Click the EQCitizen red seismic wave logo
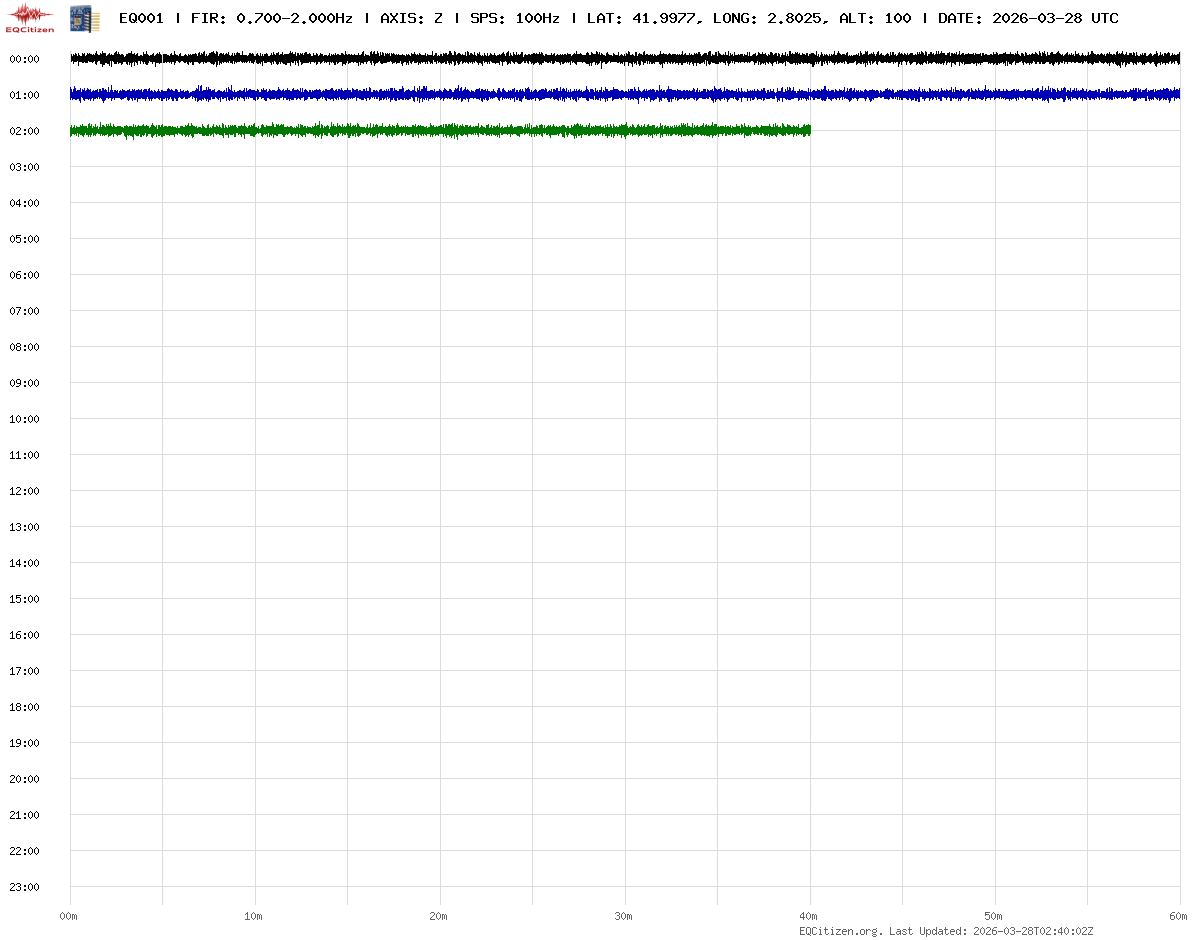The image size is (1200, 940). [x=30, y=17]
